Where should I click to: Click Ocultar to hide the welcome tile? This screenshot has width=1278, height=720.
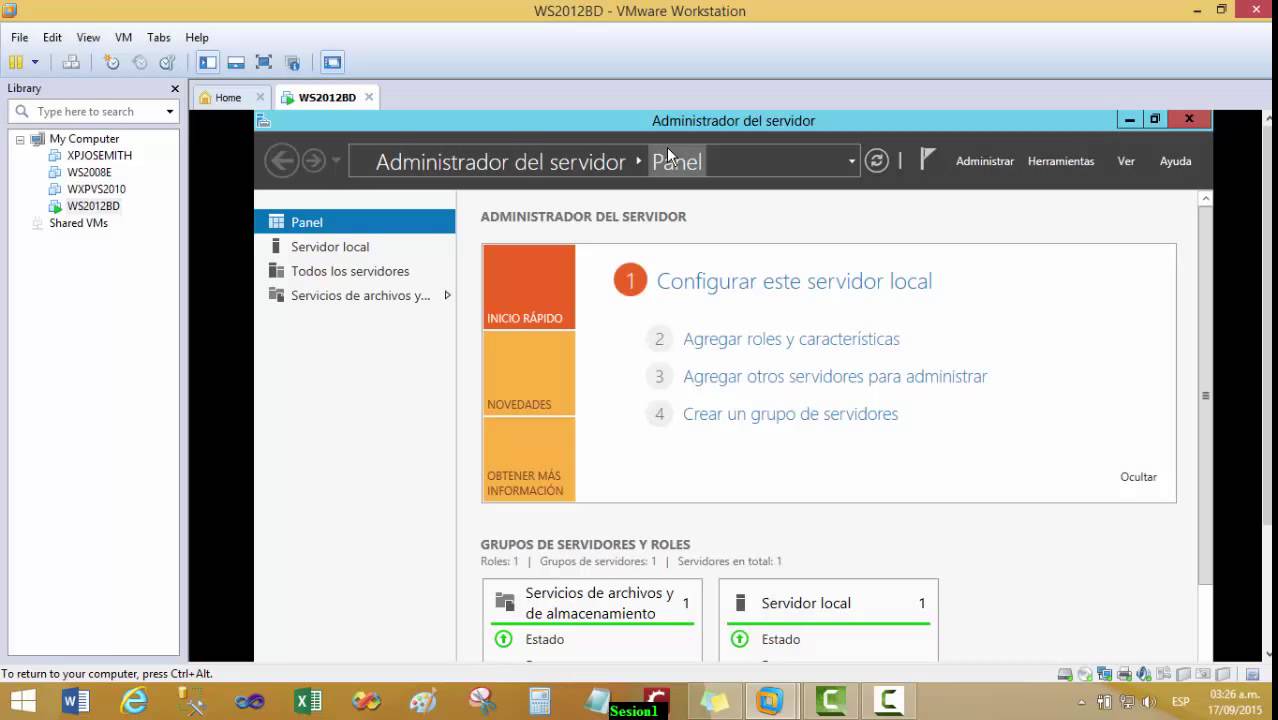[x=1138, y=477]
